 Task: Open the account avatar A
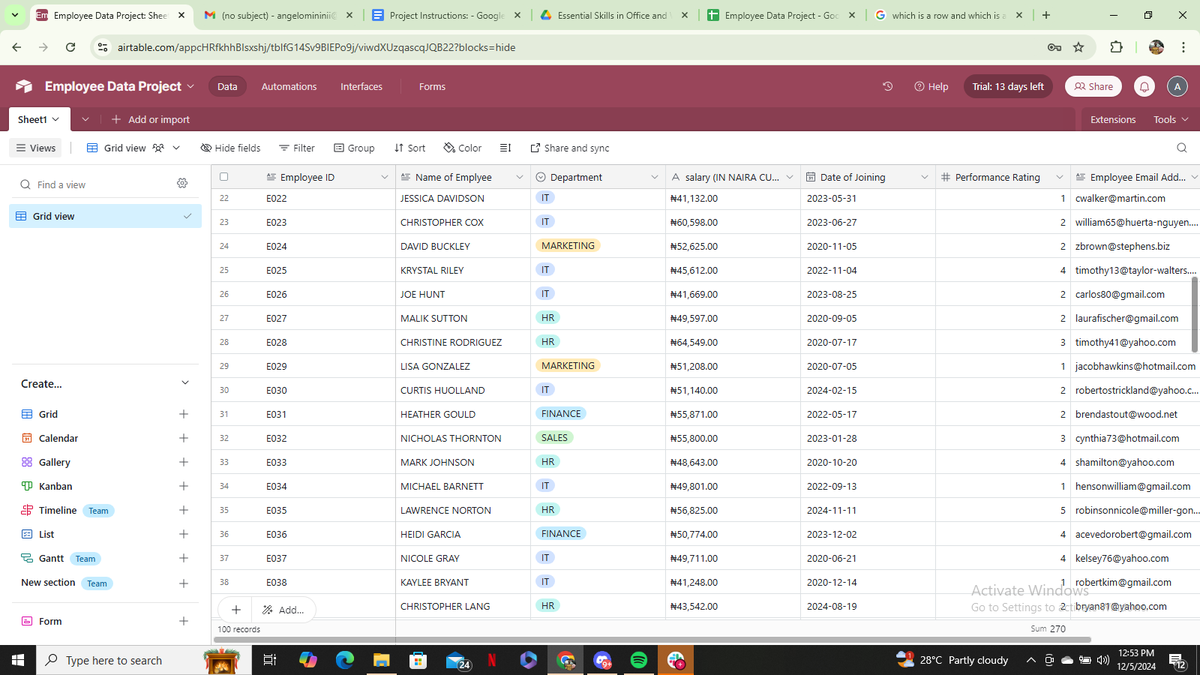click(1177, 87)
